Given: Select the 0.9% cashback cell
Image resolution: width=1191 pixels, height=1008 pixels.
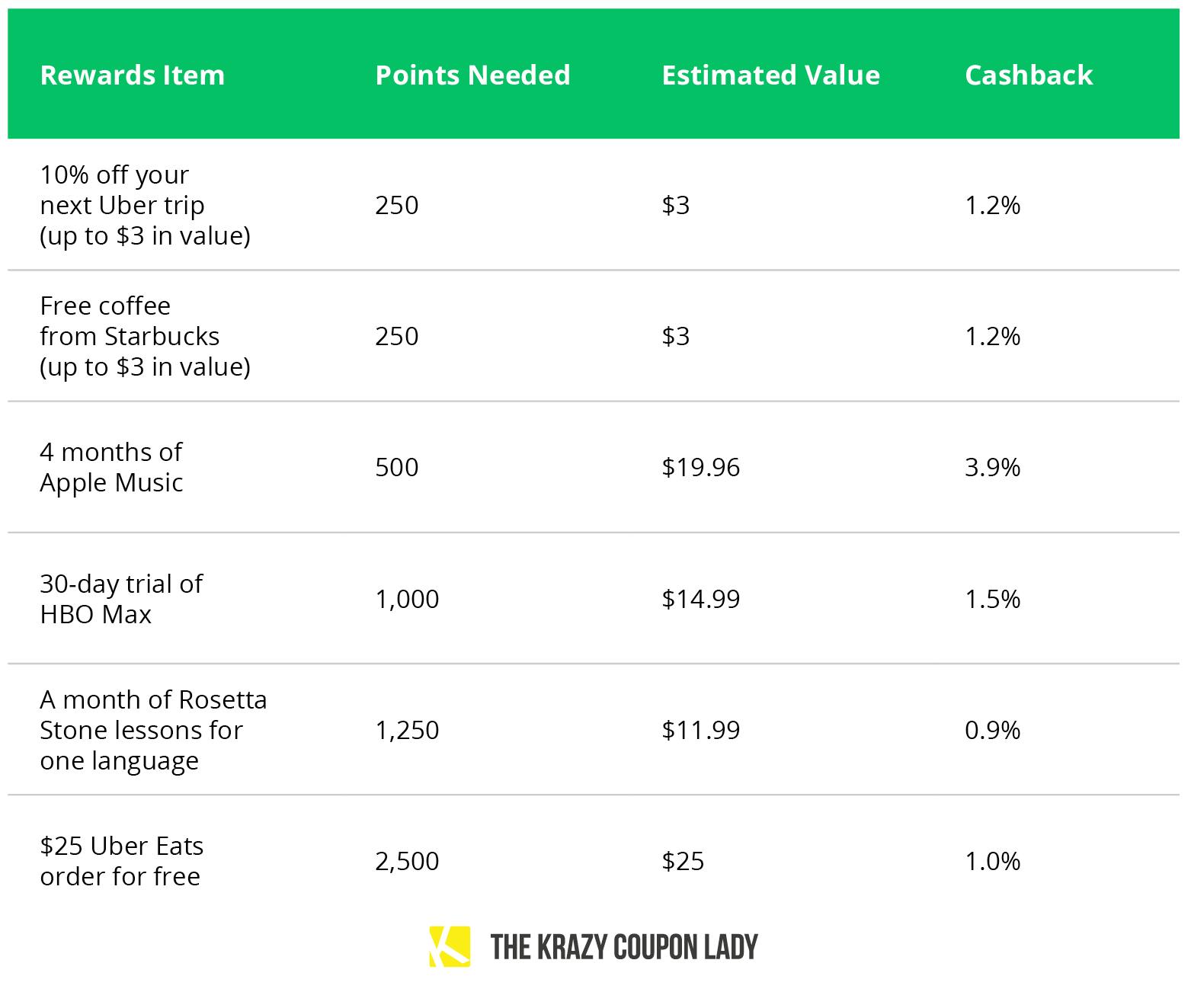Looking at the screenshot, I should click(x=992, y=730).
